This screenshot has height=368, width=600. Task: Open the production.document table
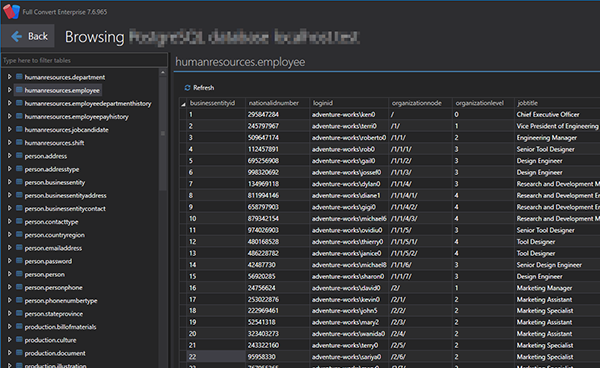[55, 353]
